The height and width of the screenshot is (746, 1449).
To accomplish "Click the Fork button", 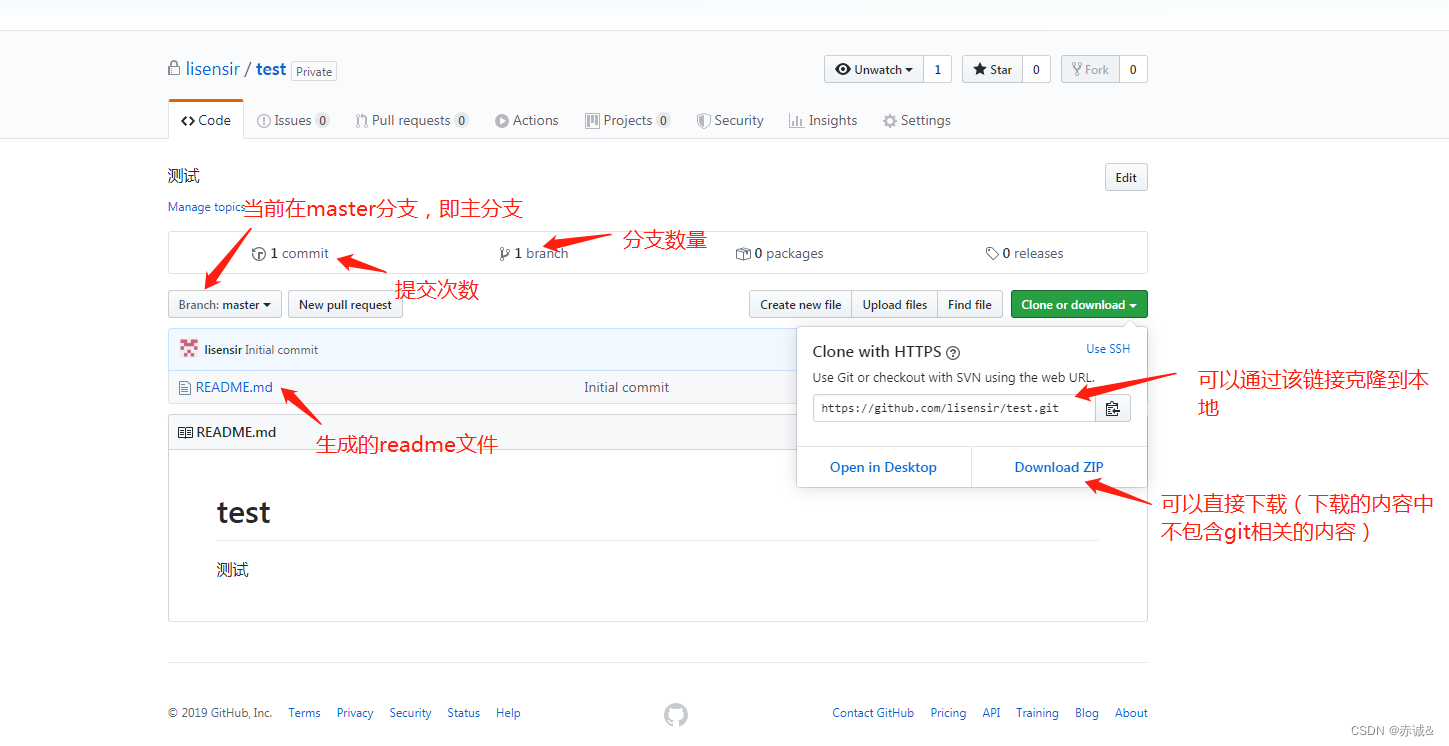I will point(1090,69).
